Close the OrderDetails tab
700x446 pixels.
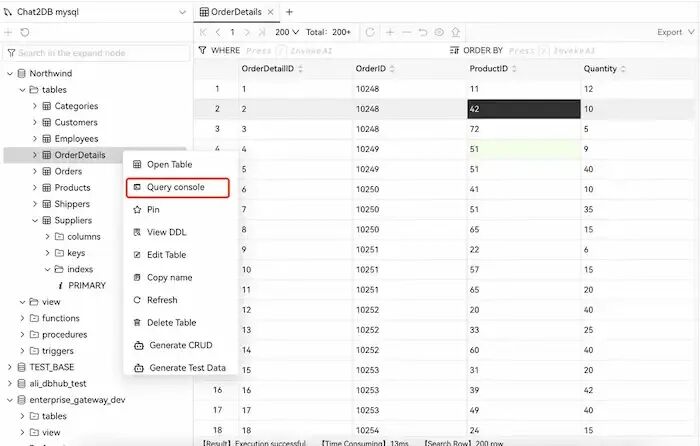(271, 12)
